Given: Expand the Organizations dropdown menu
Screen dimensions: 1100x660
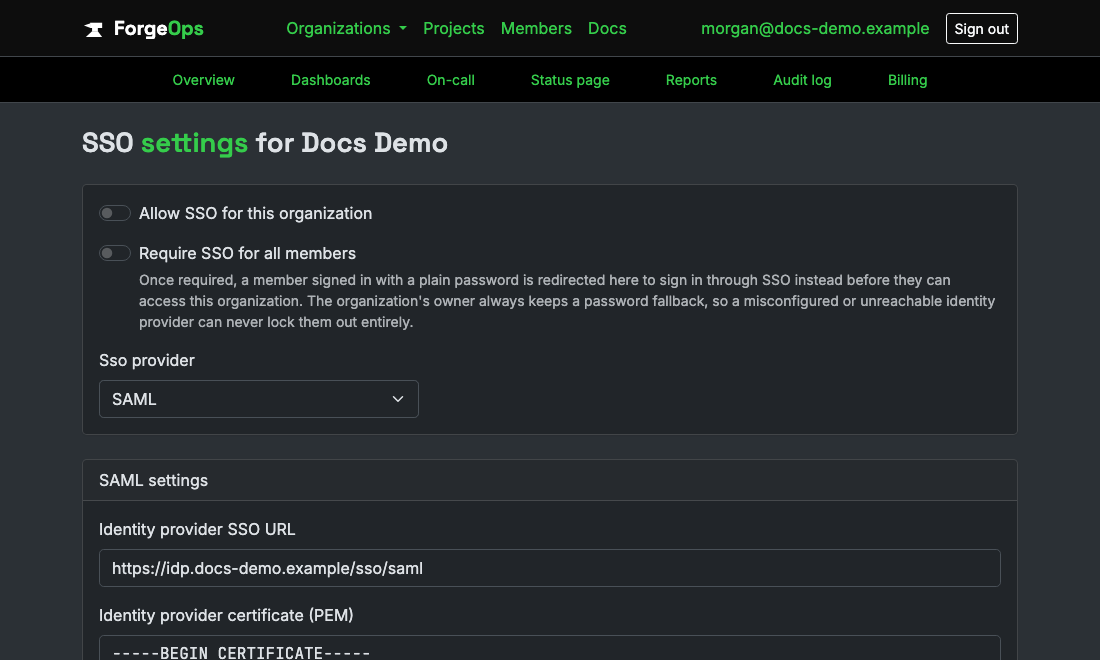Looking at the screenshot, I should pos(346,29).
